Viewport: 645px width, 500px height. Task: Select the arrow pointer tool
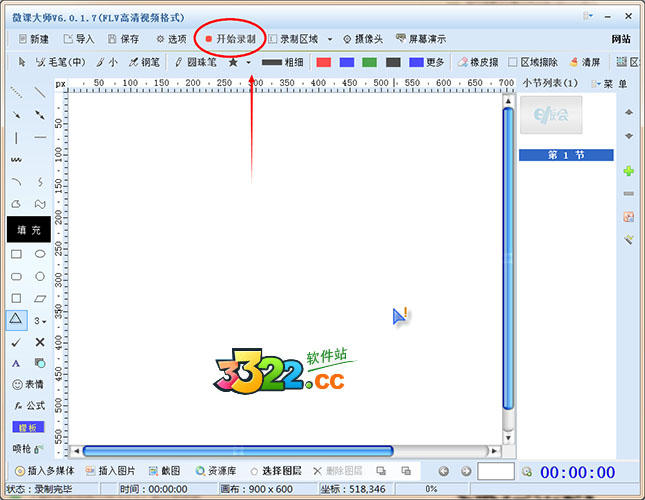click(x=21, y=62)
